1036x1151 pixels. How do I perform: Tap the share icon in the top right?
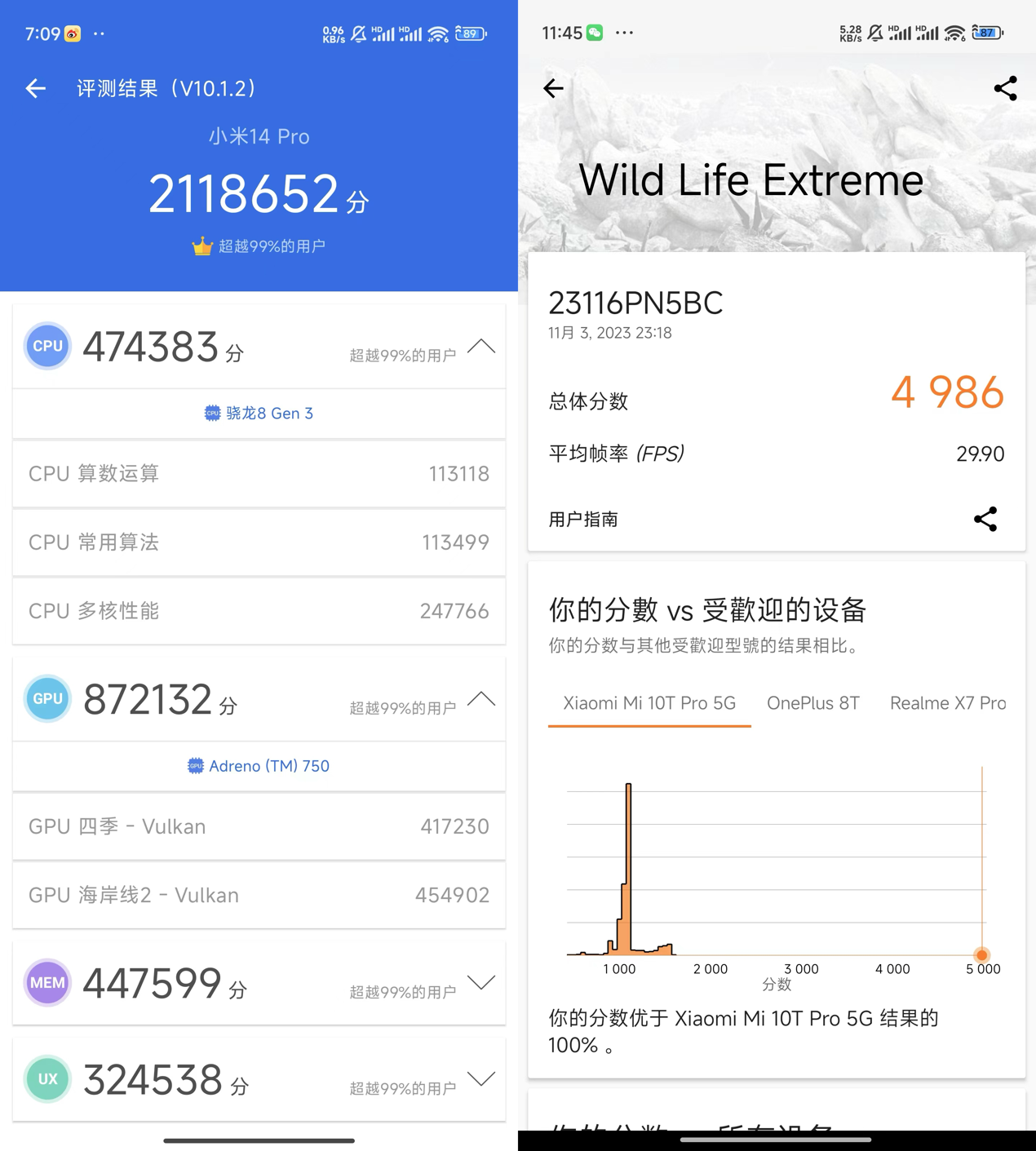[1005, 88]
